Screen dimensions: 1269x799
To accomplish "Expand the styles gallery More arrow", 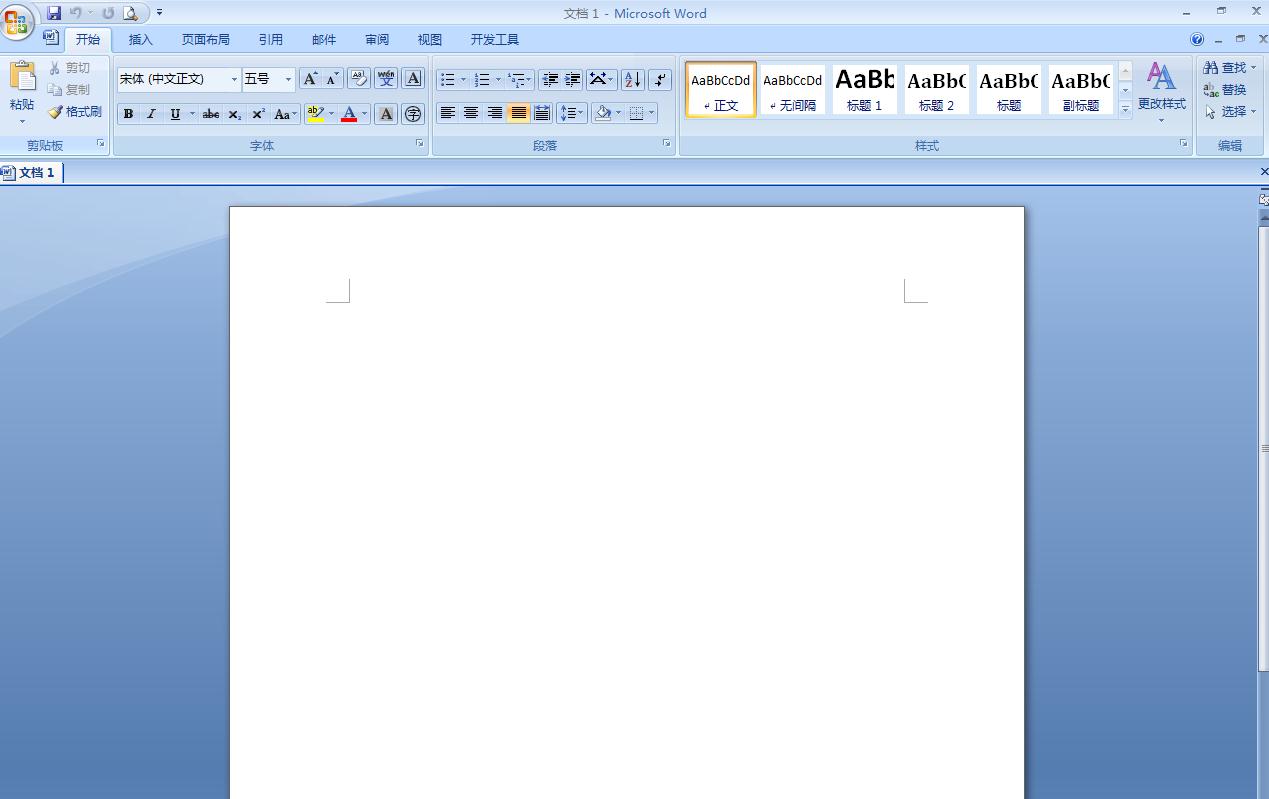I will click(x=1125, y=108).
